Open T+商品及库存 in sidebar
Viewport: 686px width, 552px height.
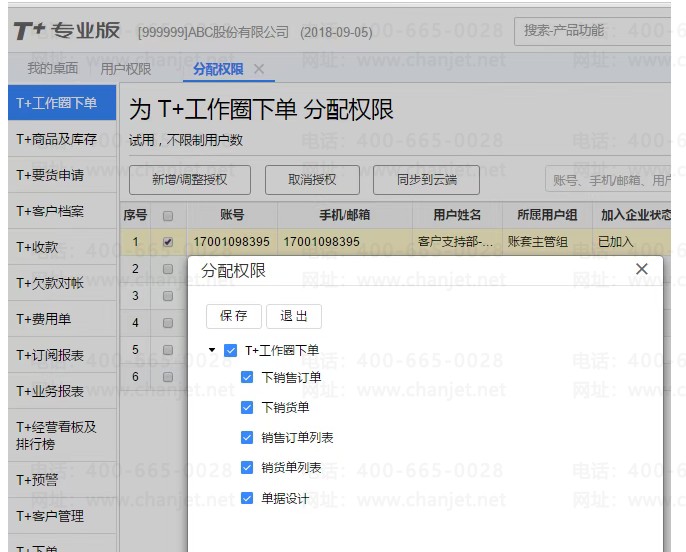coord(62,139)
